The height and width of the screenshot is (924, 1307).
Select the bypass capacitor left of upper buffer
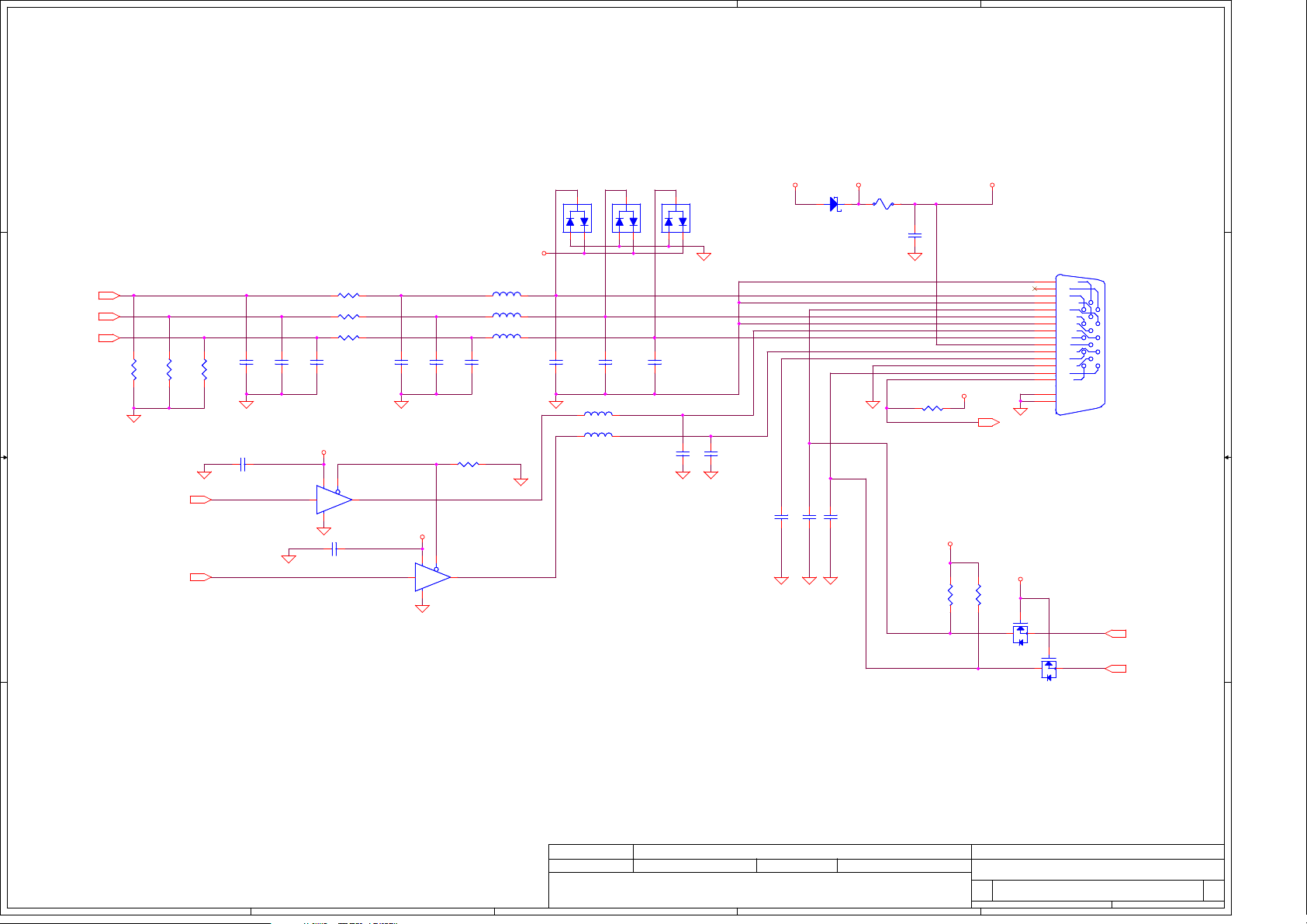[243, 464]
